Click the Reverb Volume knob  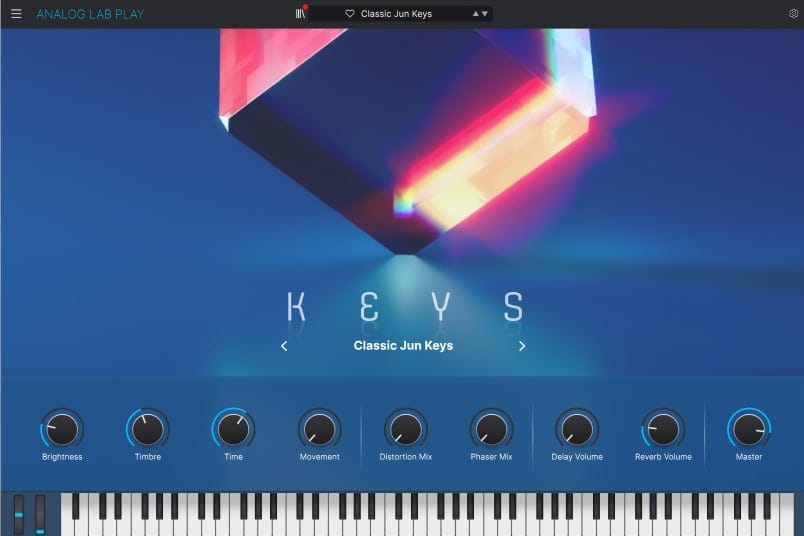[662, 430]
